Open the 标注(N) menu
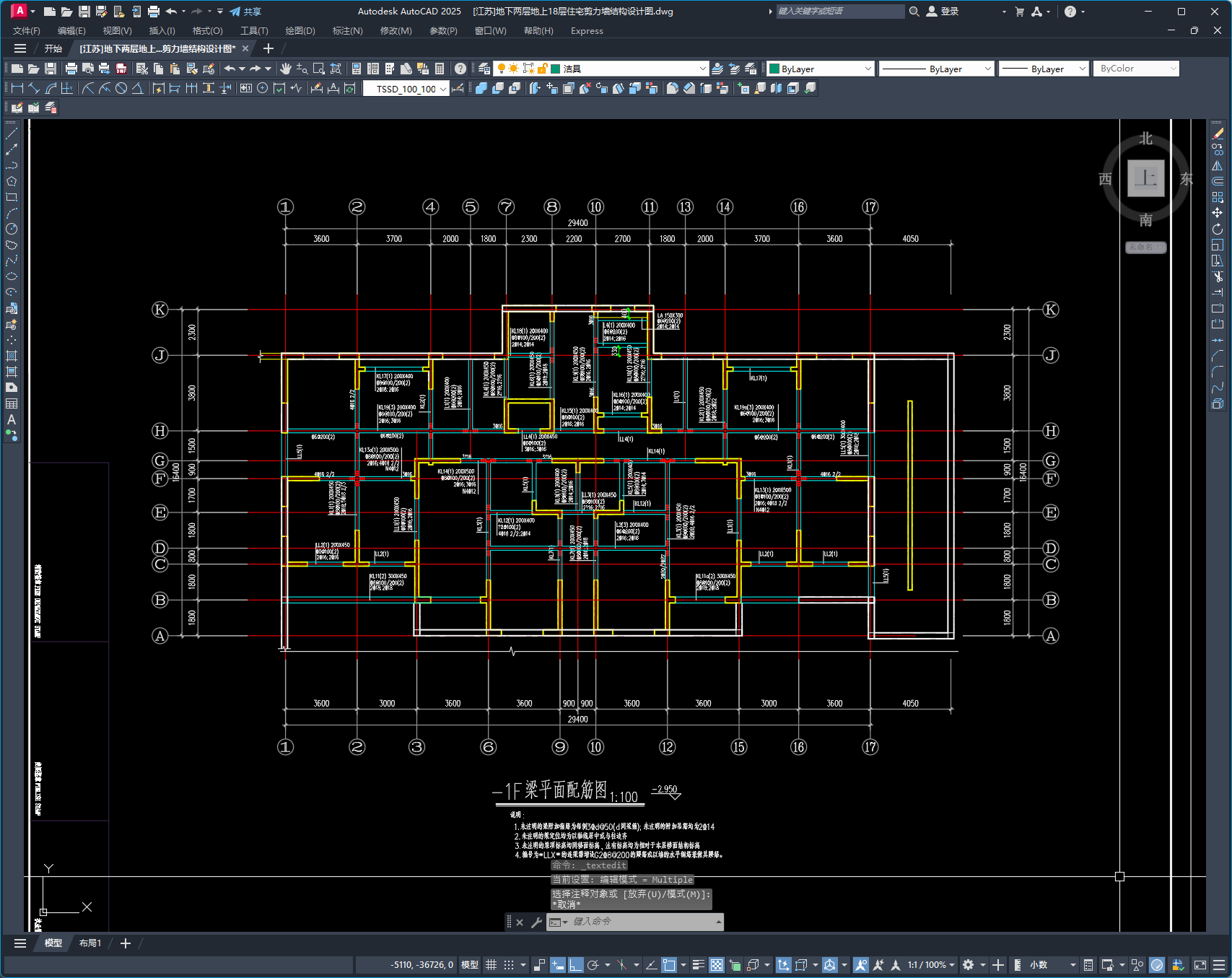This screenshot has height=978, width=1232. point(347,31)
